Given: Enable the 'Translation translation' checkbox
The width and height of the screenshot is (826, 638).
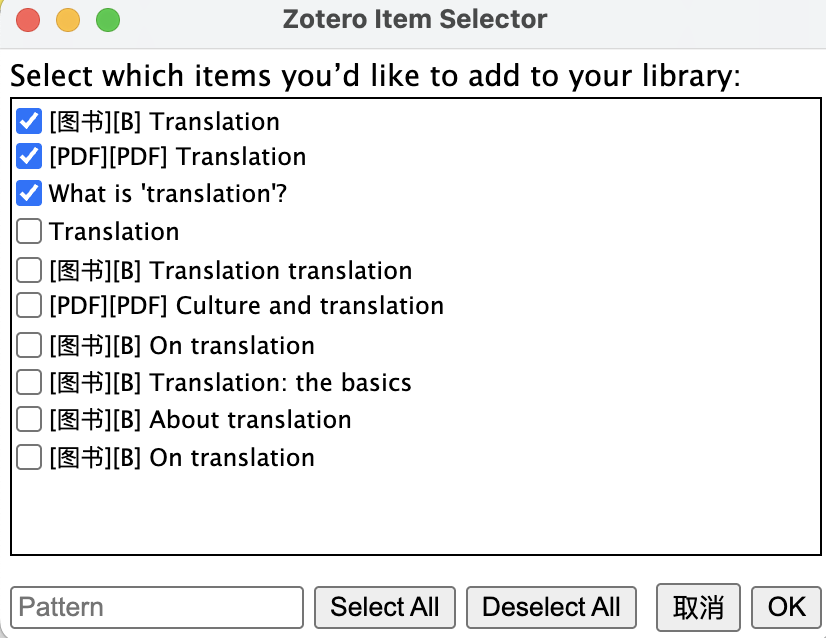Looking at the screenshot, I should coord(30,270).
